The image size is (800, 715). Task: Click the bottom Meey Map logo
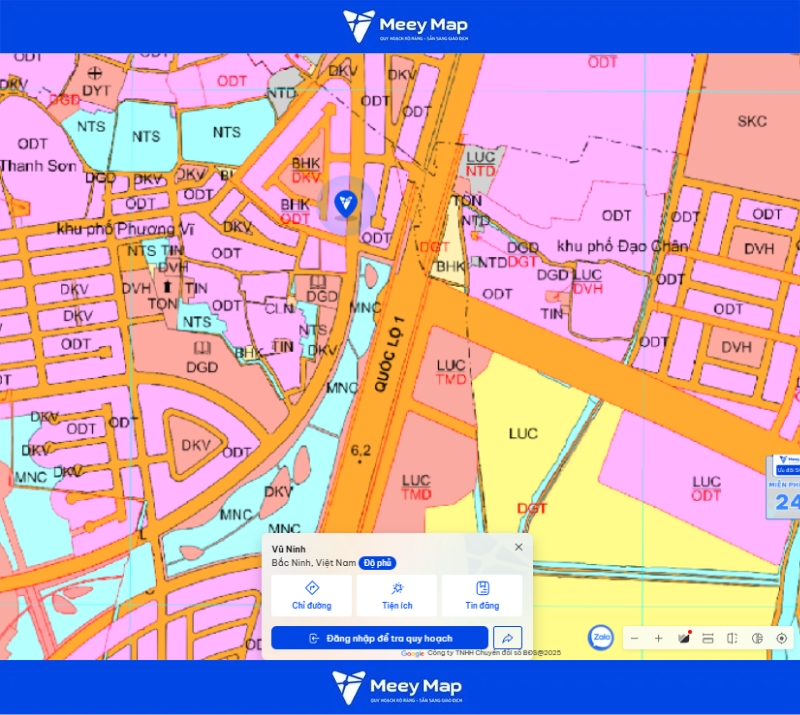(397, 687)
